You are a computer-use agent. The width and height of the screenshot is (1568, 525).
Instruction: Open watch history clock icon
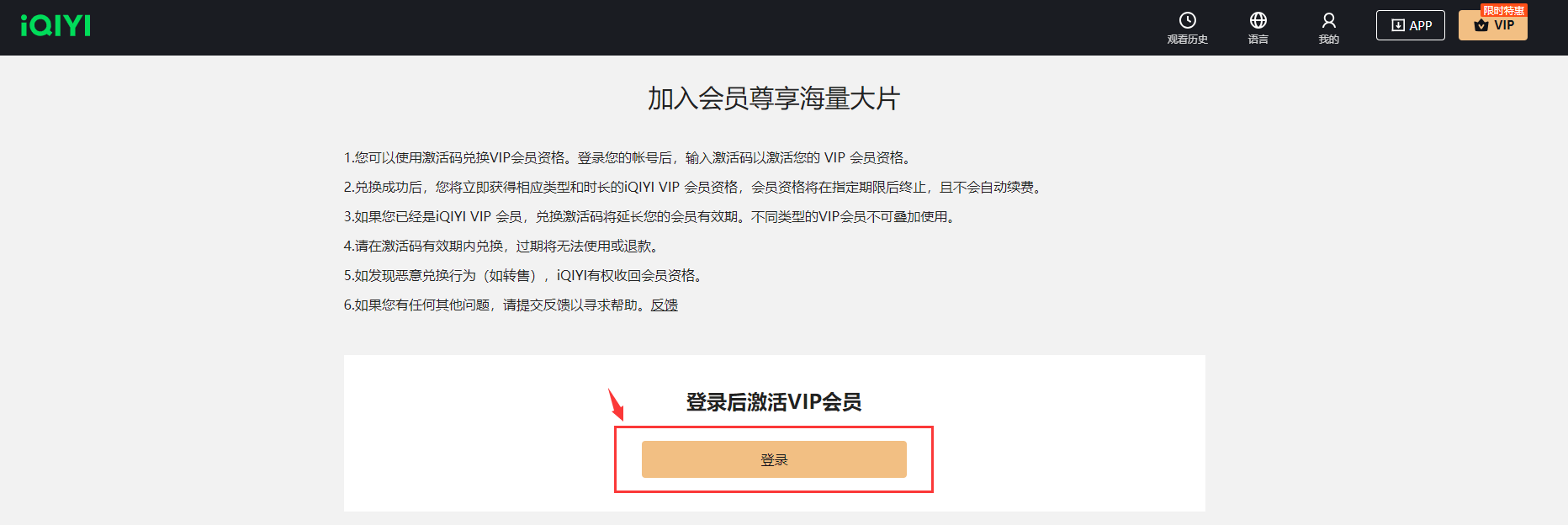(1187, 20)
